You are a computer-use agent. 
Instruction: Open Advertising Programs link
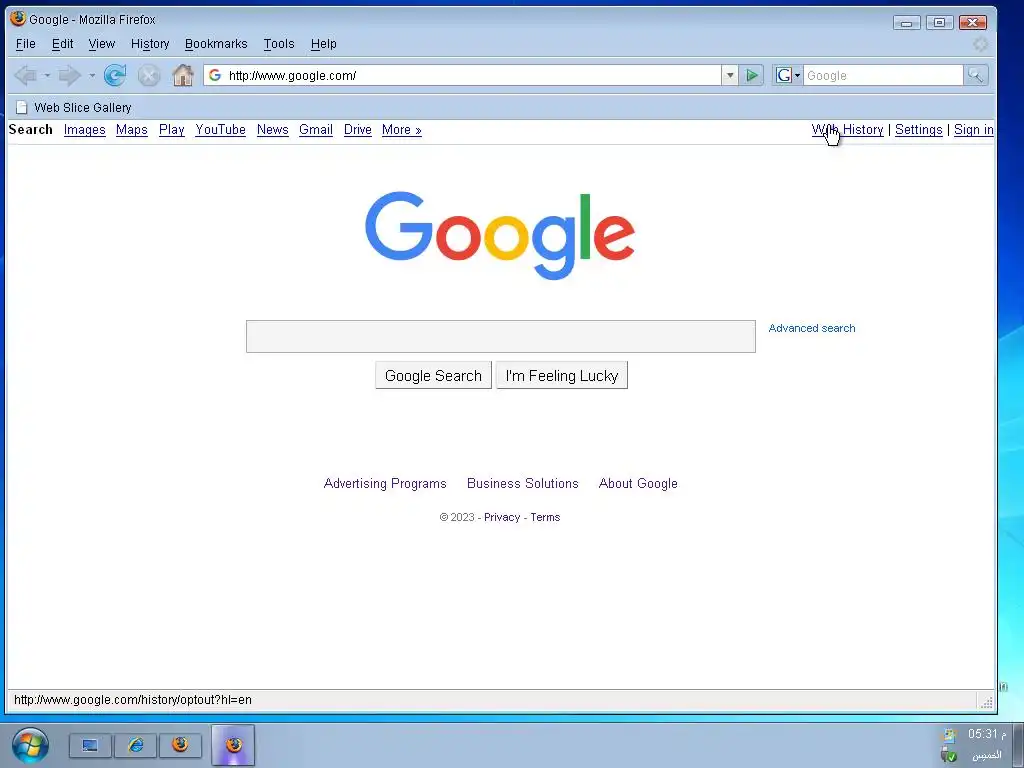click(385, 483)
